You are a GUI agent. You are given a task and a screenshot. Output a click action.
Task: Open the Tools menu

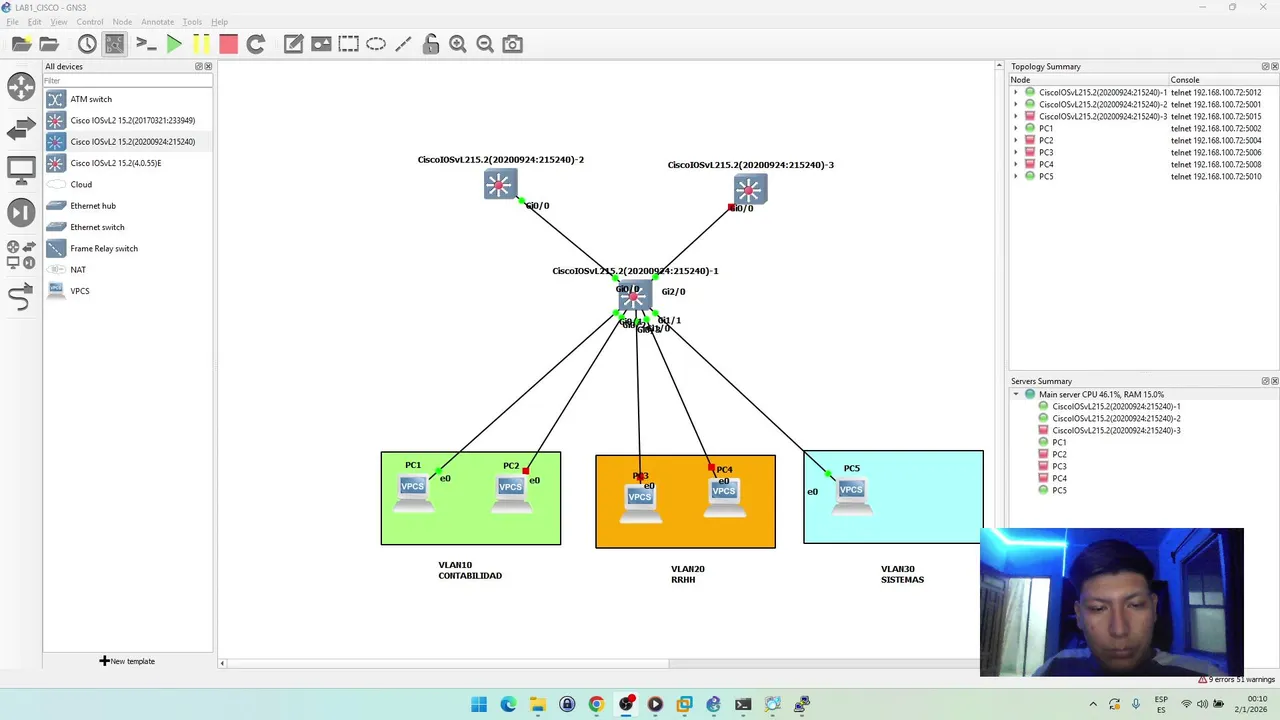(x=192, y=22)
